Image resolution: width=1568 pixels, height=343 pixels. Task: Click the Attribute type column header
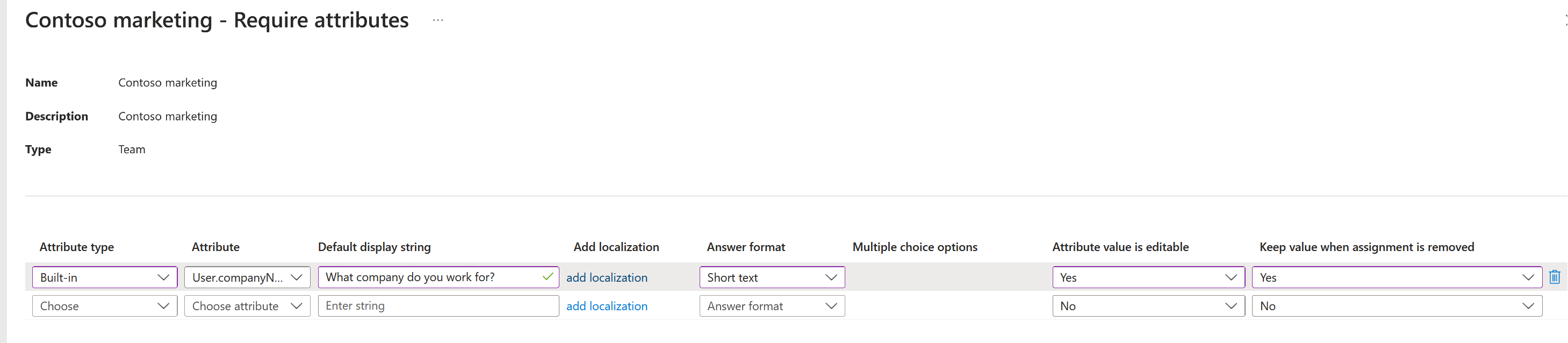(x=77, y=247)
